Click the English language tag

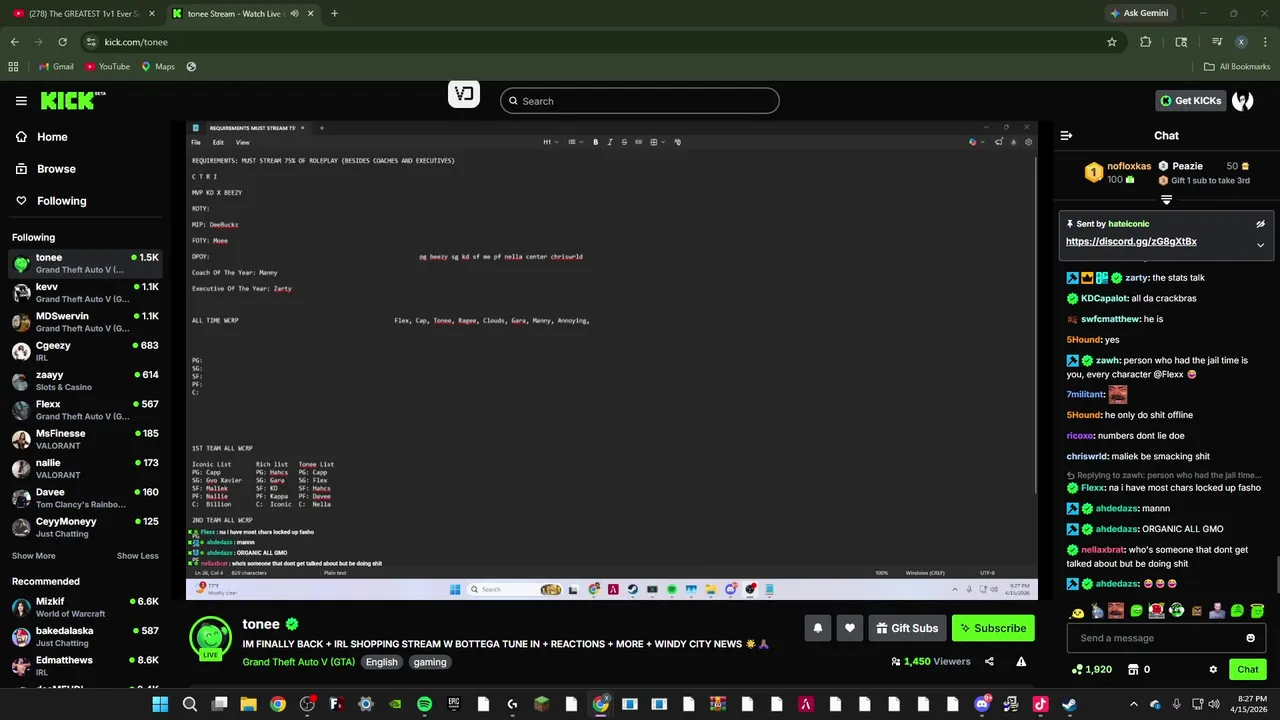coord(381,662)
